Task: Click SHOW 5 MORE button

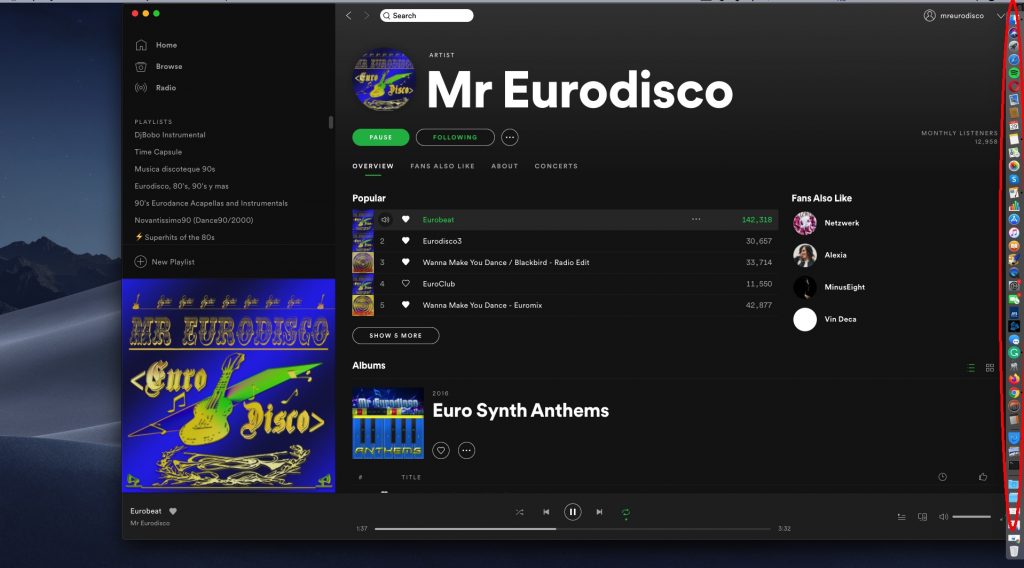Action: [x=396, y=336]
